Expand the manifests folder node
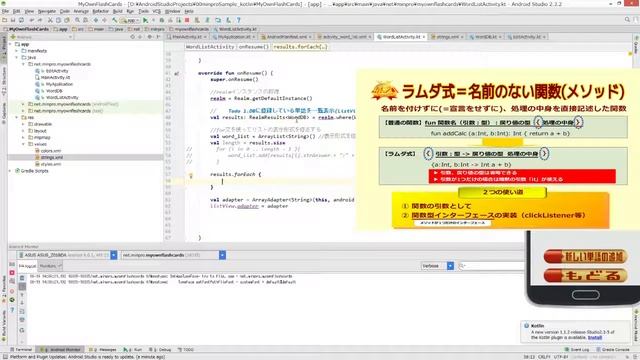Viewport: 640px width, 360px height. (17, 51)
